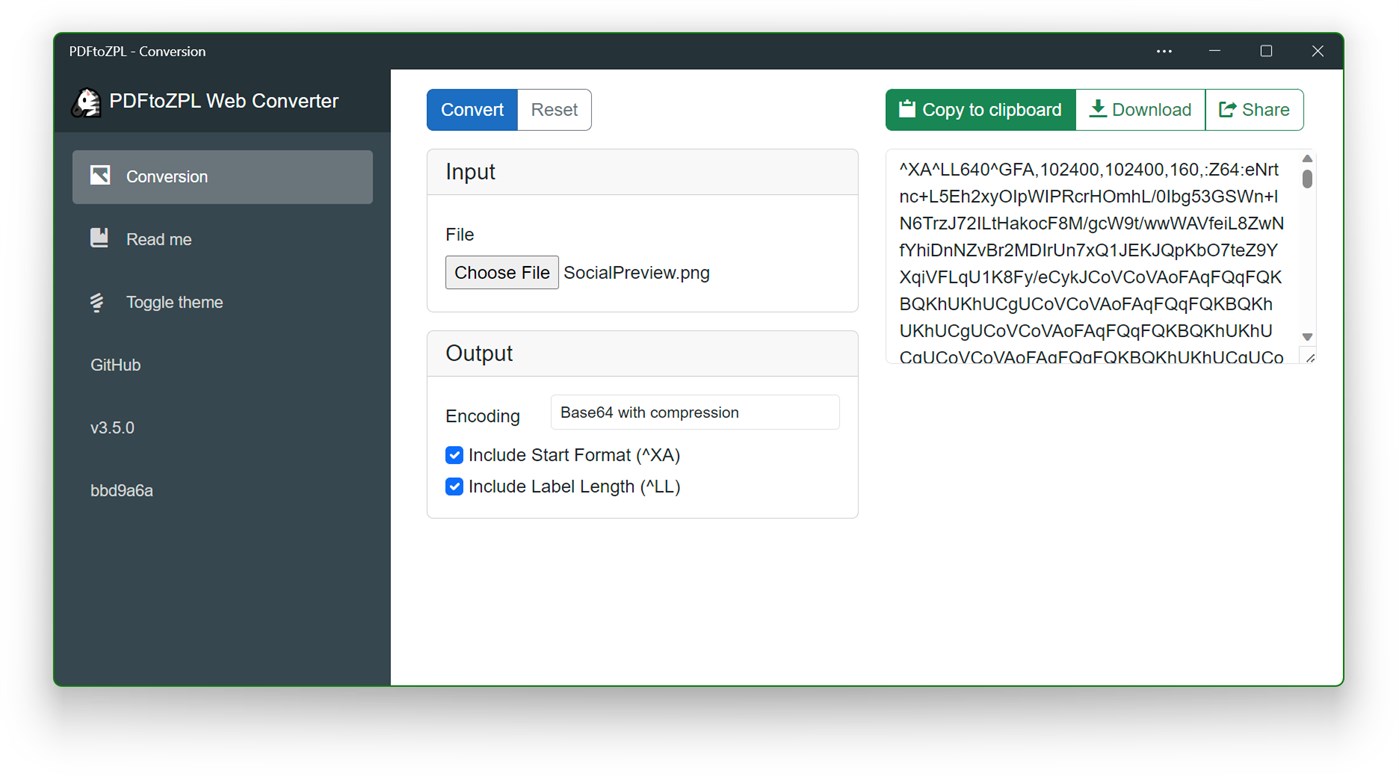The width and height of the screenshot is (1399, 777).
Task: Click the Read me book icon
Action: click(99, 238)
